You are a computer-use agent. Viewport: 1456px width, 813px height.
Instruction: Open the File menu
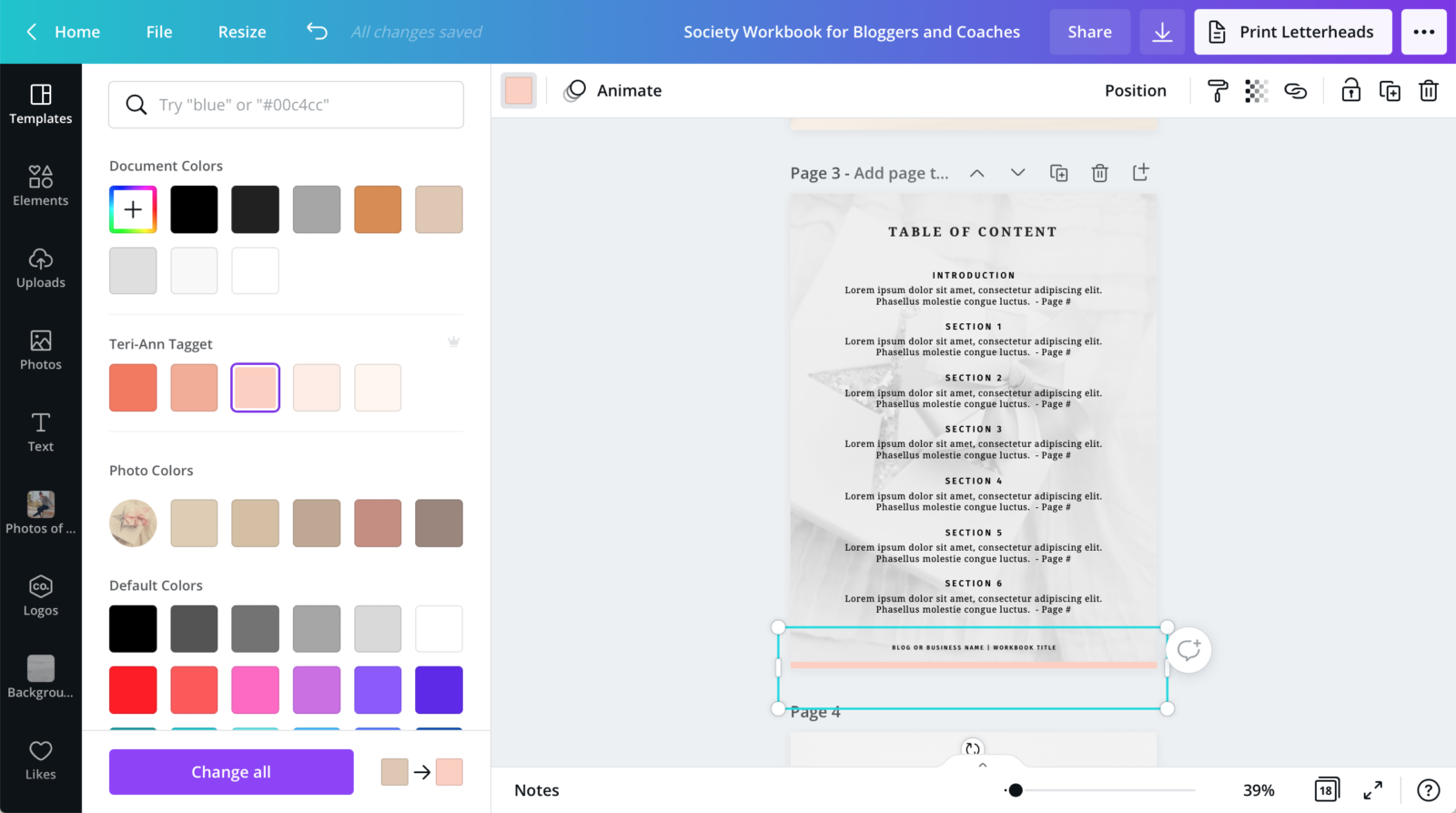[x=159, y=32]
